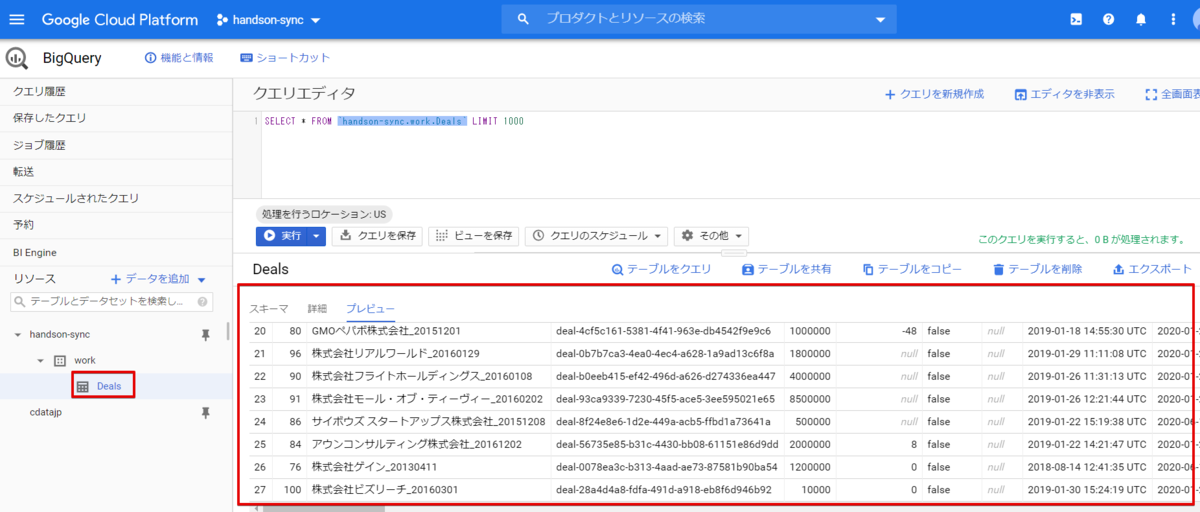Click cell 株式会社モール・オブ・ティーヴィー_20160202
Viewport: 1200px width, 512px height.
point(429,399)
